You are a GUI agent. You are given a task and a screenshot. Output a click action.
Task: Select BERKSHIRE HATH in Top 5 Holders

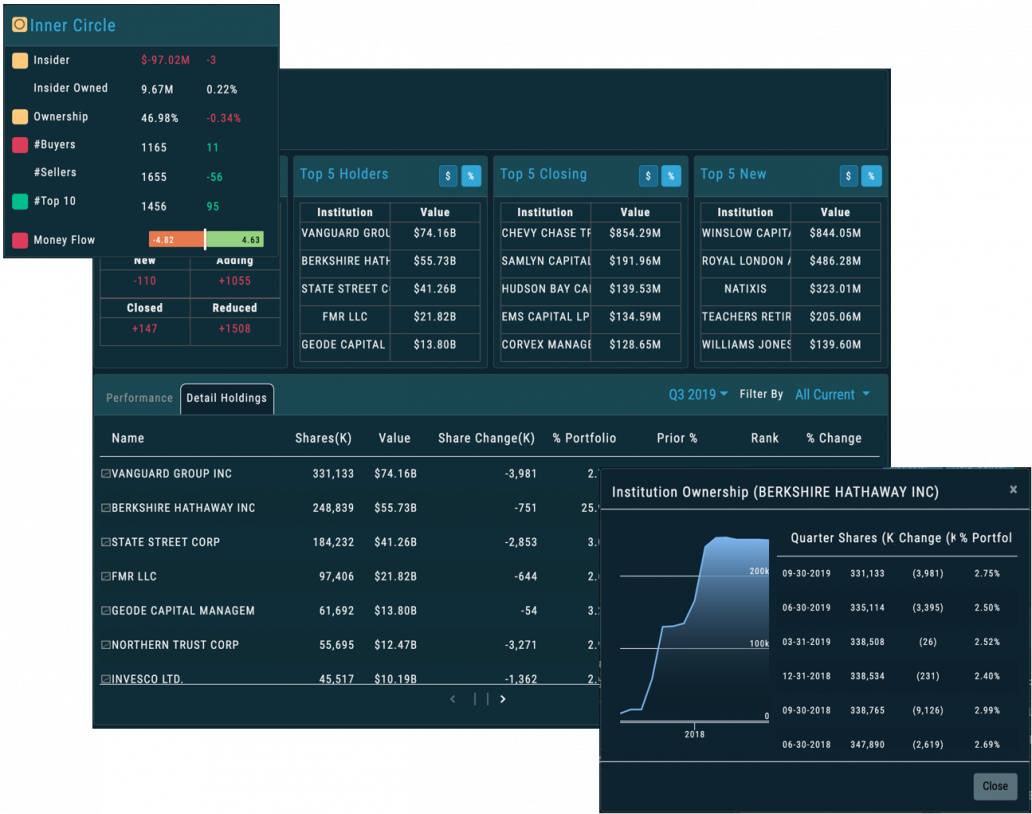[x=345, y=261]
